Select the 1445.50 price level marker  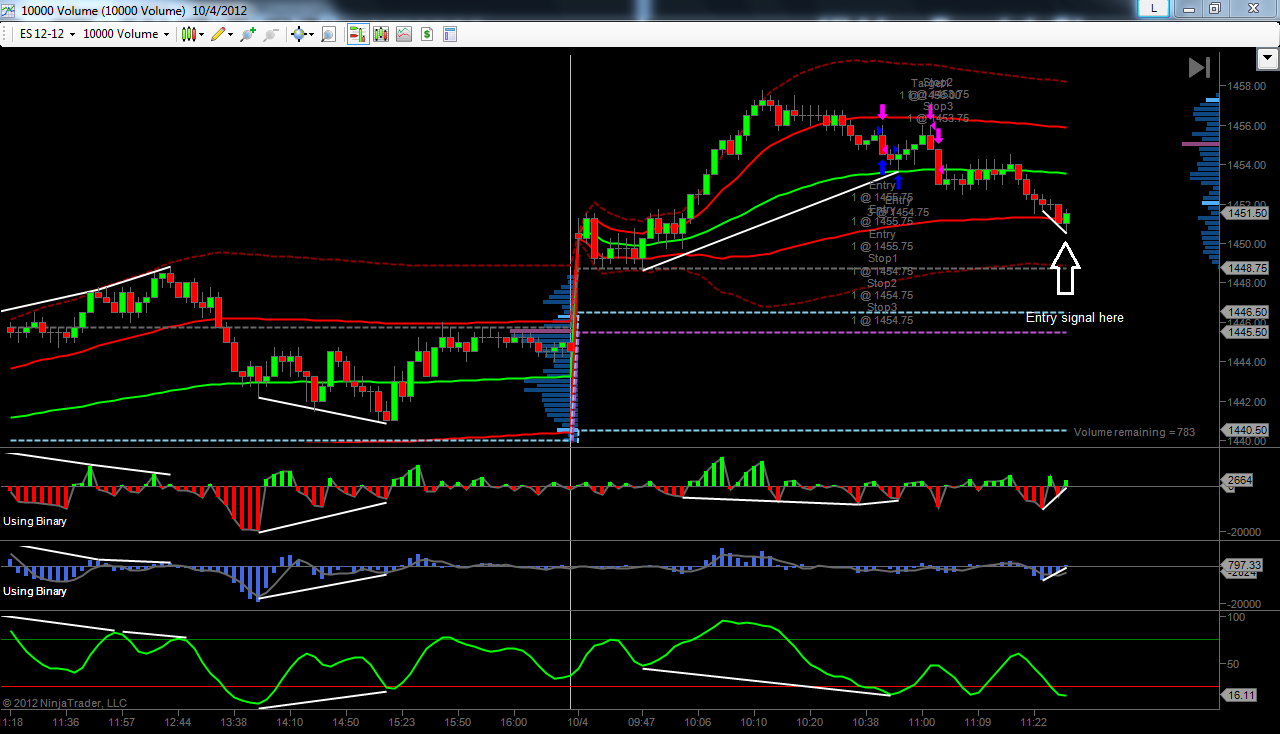coord(1247,332)
